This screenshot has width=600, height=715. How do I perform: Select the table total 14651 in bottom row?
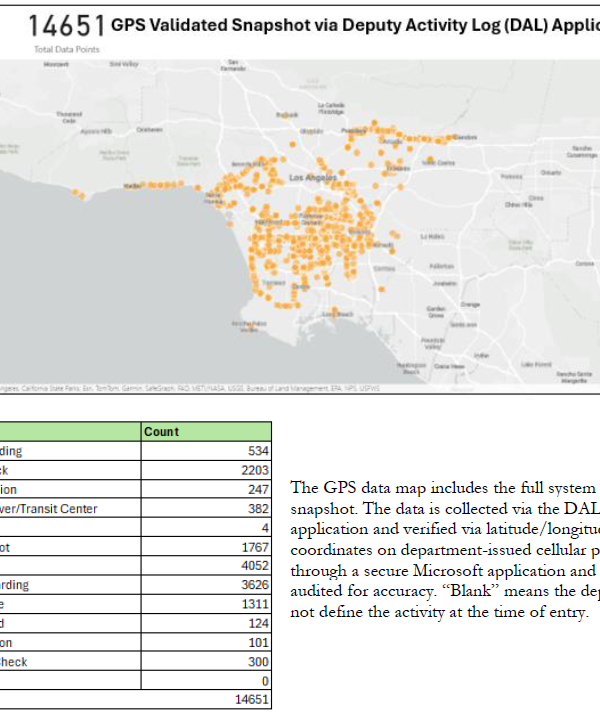[x=206, y=700]
